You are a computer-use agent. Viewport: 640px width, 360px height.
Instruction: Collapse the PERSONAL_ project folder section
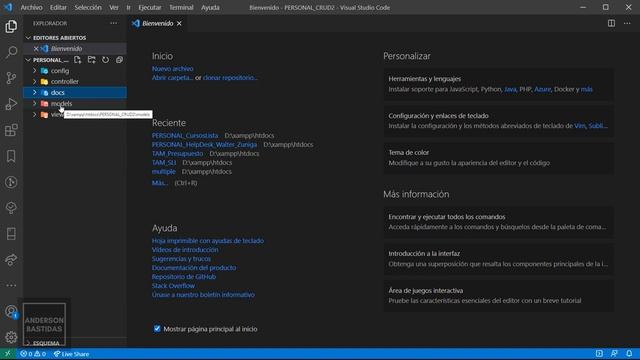47,60
